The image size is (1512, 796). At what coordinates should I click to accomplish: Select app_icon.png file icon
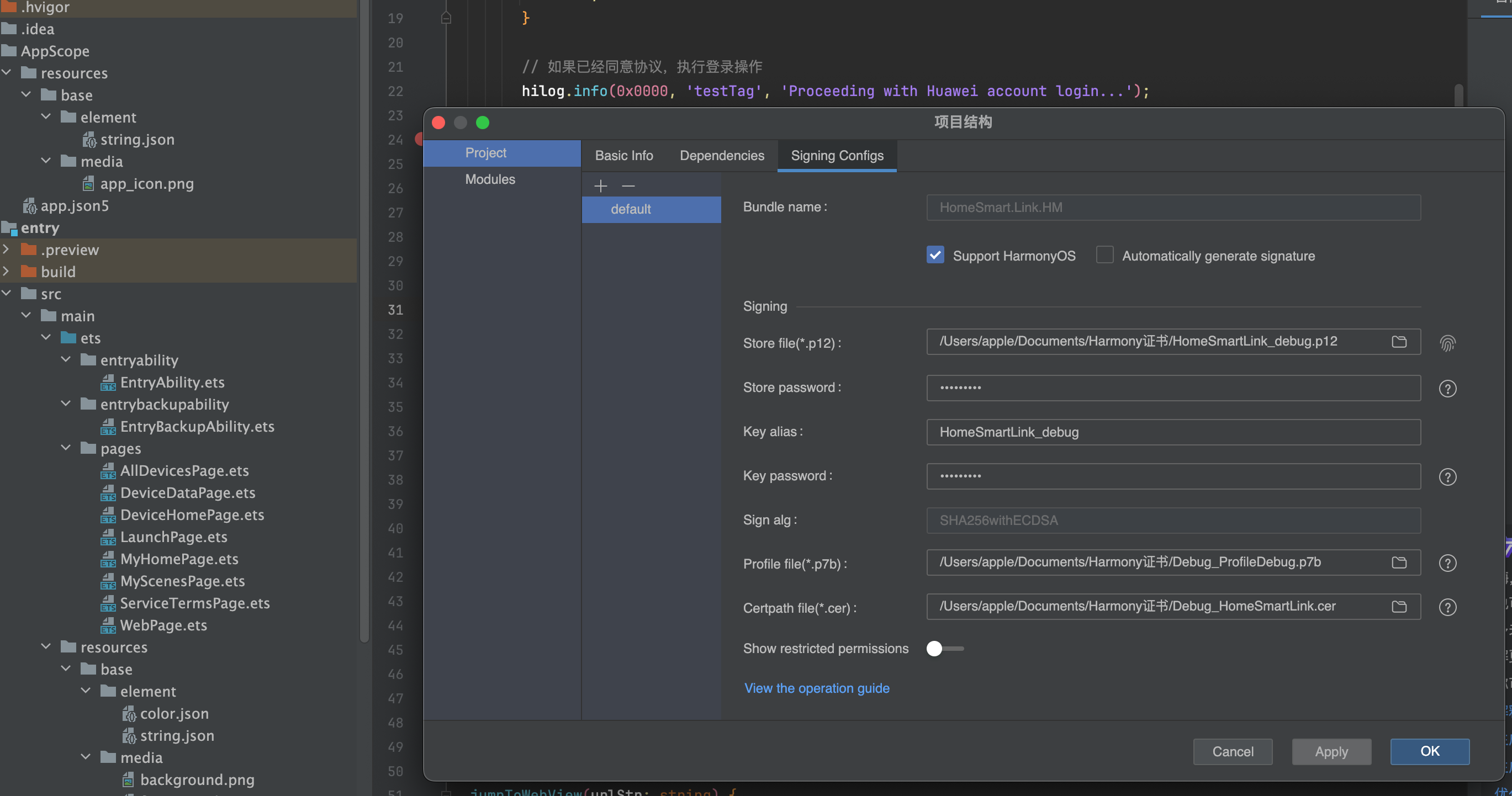coord(88,184)
